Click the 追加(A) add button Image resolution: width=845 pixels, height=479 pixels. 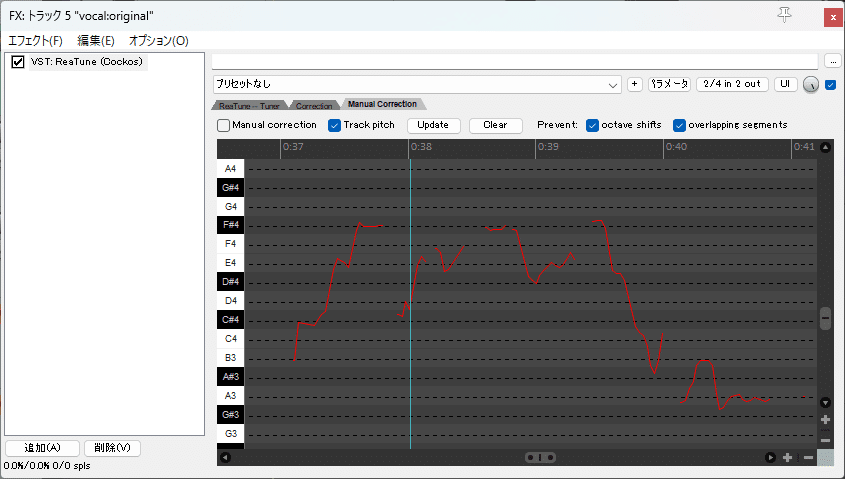(x=43, y=448)
